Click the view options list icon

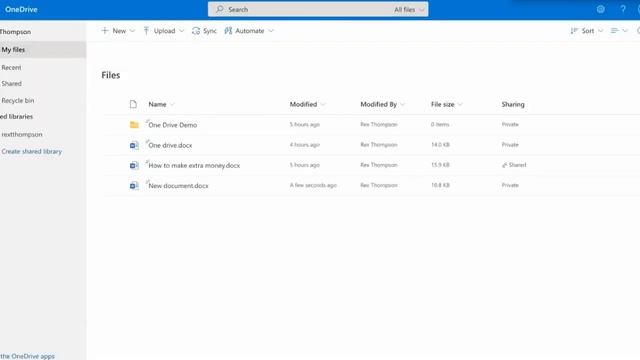coord(614,31)
